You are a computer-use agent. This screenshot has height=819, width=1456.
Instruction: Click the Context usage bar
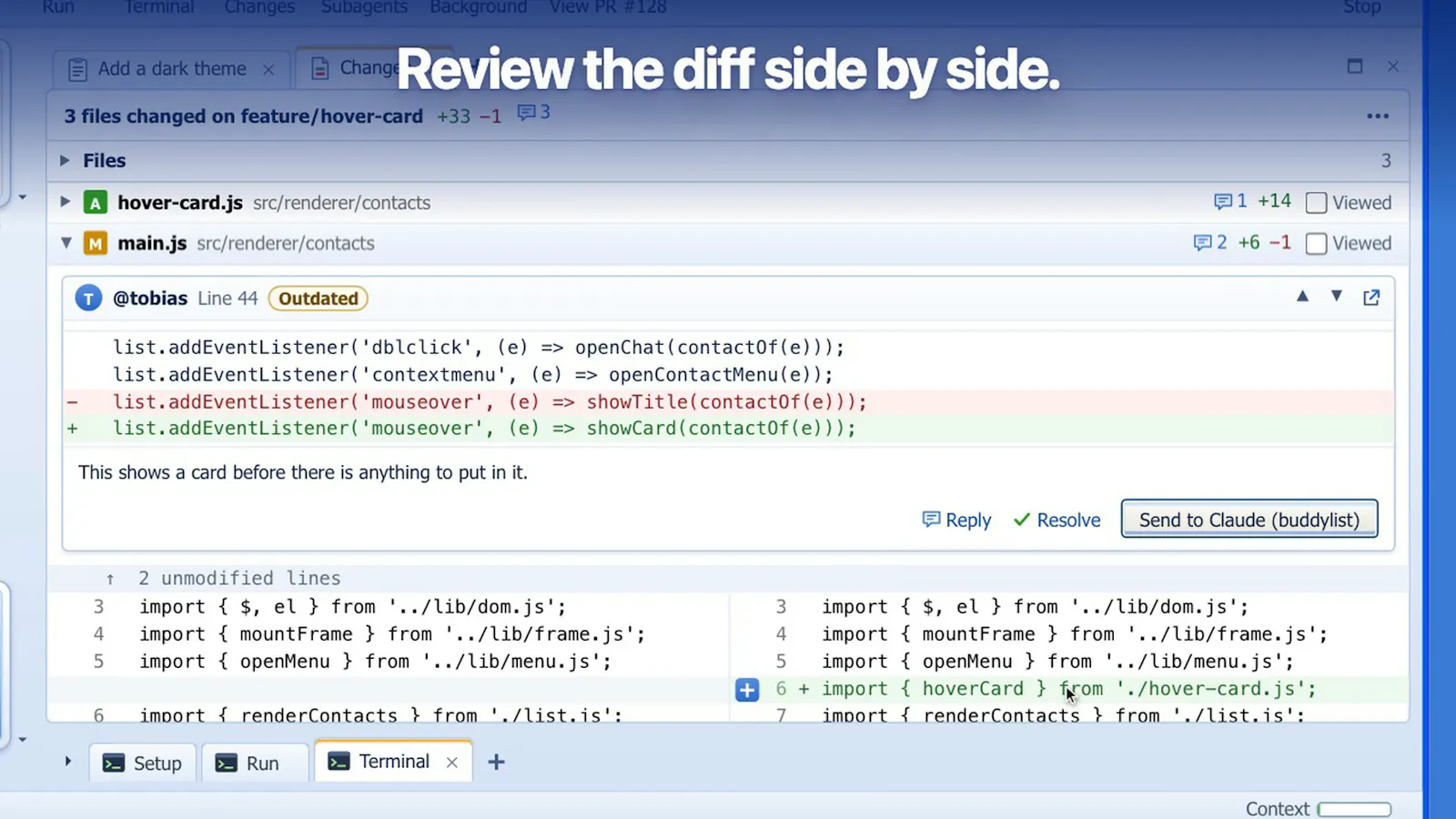click(1354, 809)
